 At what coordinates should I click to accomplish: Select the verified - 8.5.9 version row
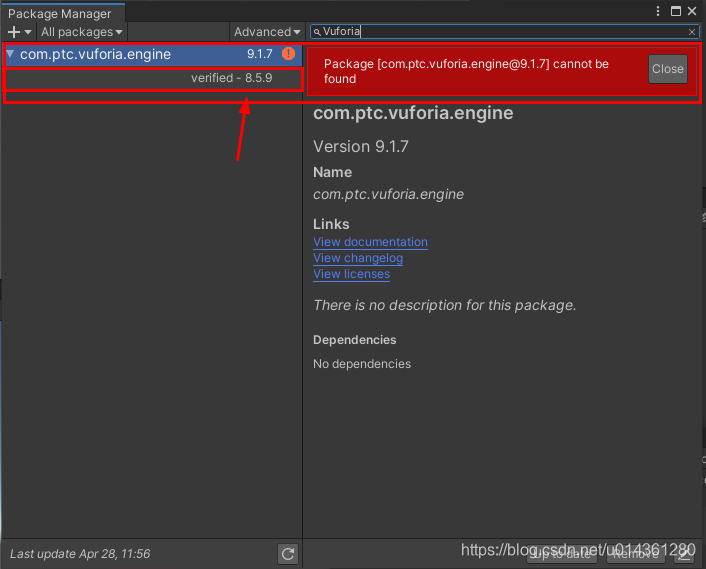(x=153, y=78)
